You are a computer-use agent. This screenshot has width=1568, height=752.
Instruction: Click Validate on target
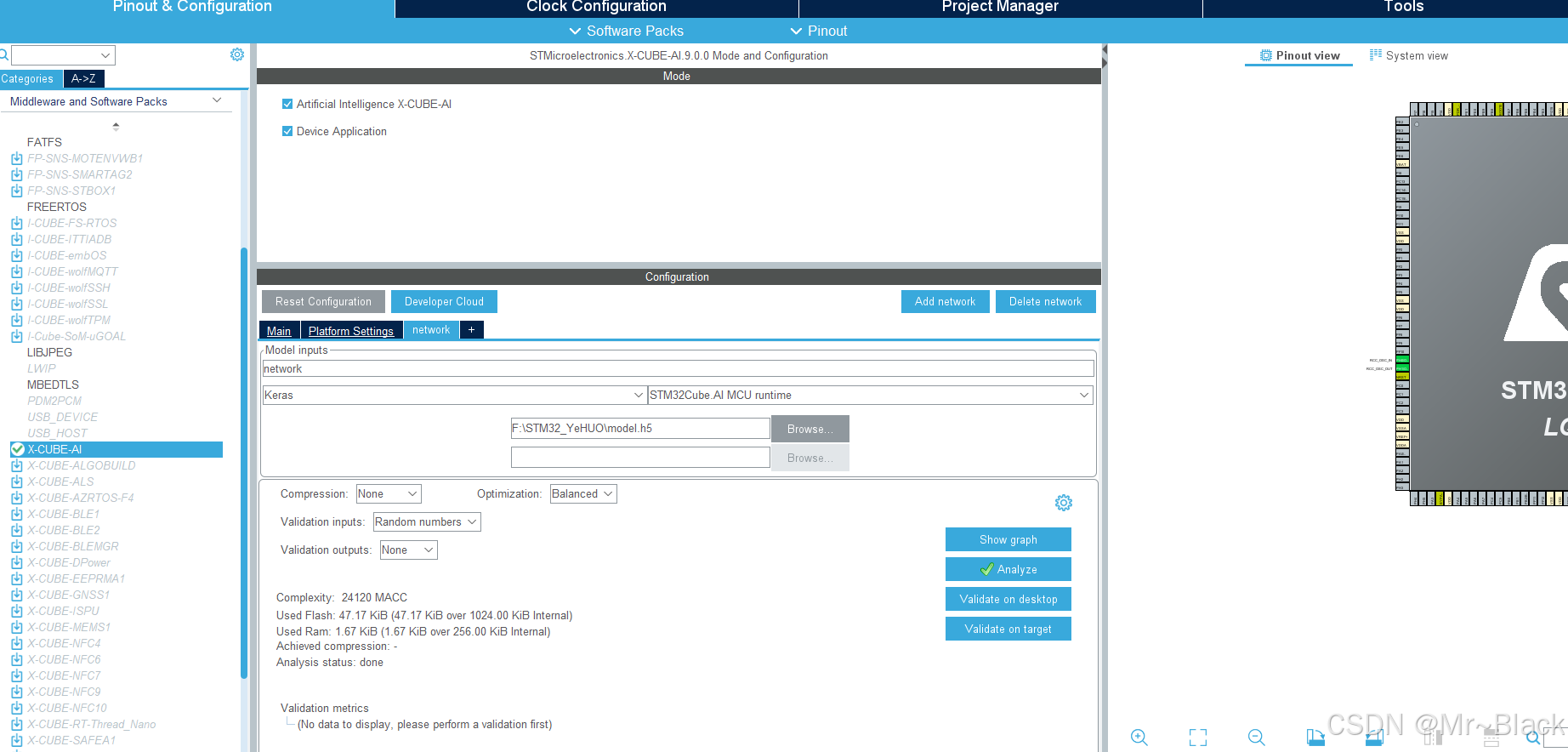point(1008,629)
